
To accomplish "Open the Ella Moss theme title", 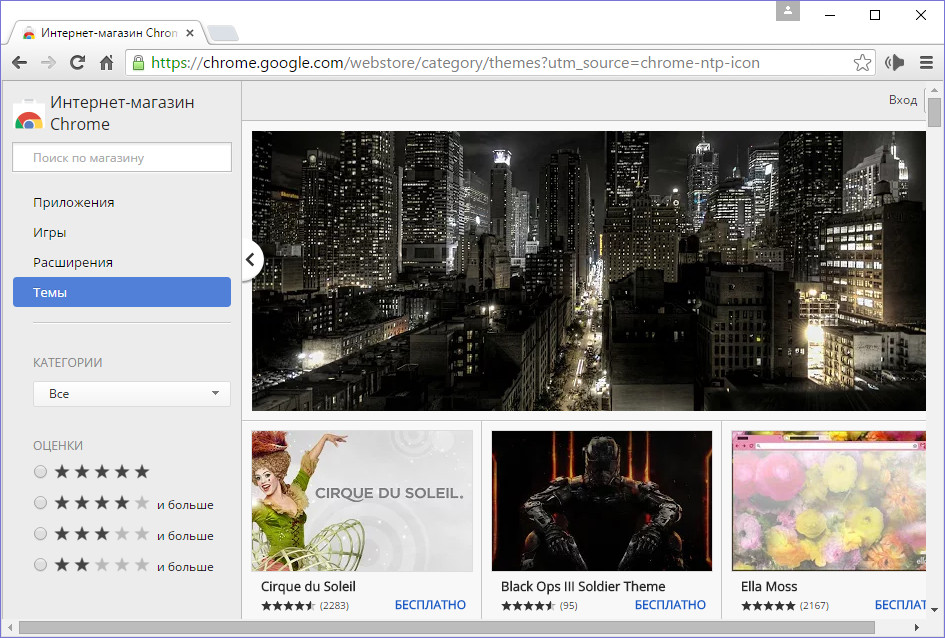I will click(x=769, y=586).
